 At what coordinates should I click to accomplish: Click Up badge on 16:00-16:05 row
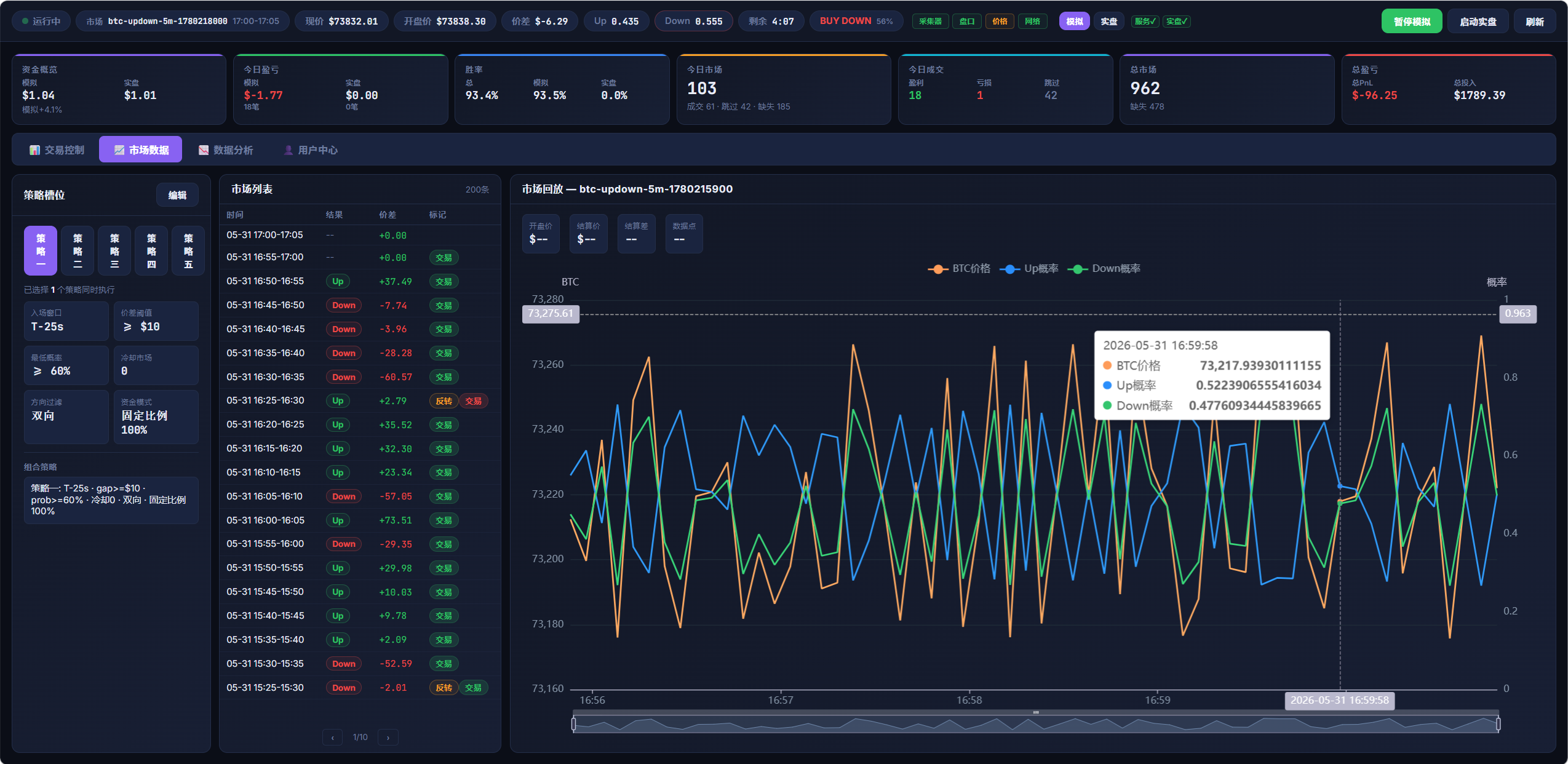point(338,520)
